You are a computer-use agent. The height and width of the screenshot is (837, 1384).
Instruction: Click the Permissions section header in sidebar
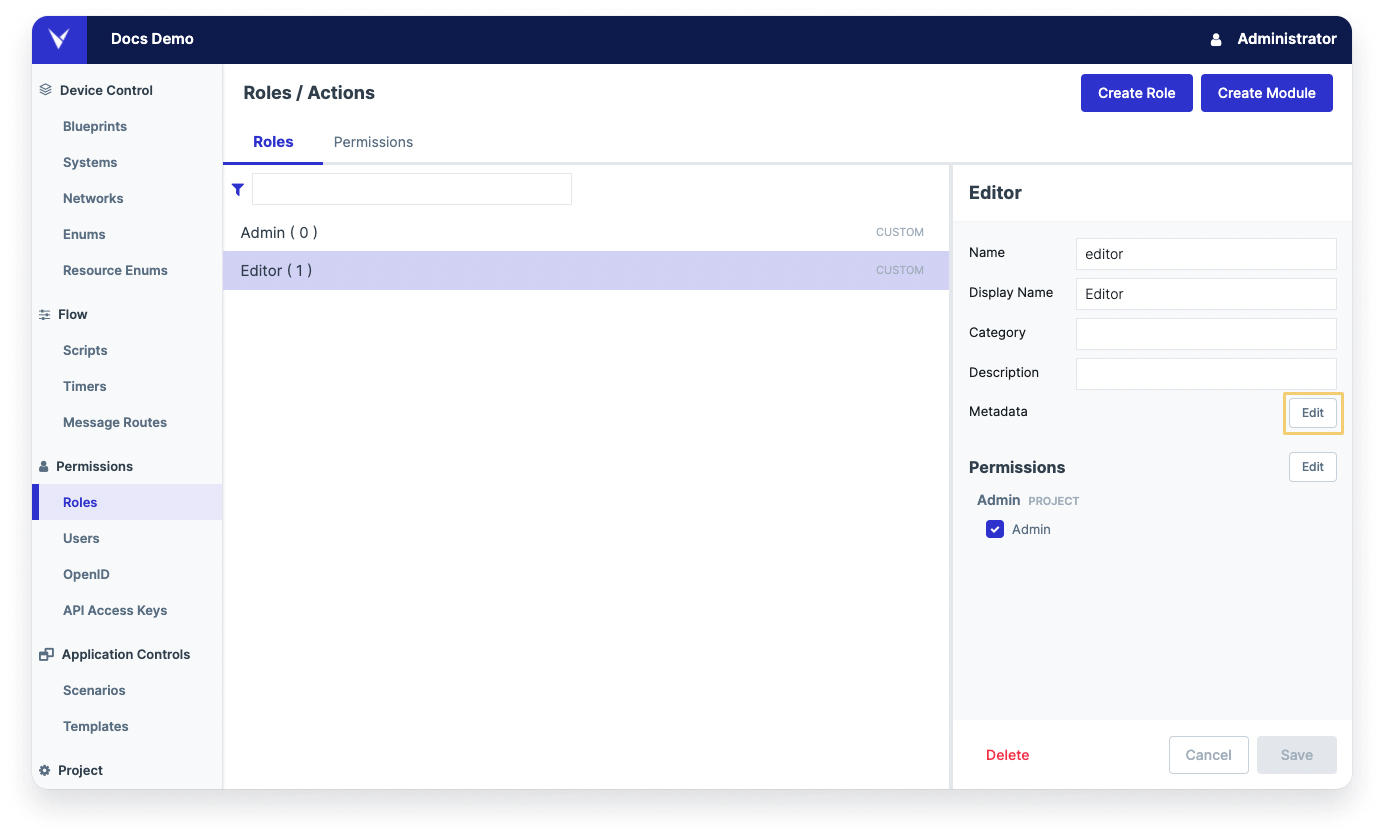point(94,466)
